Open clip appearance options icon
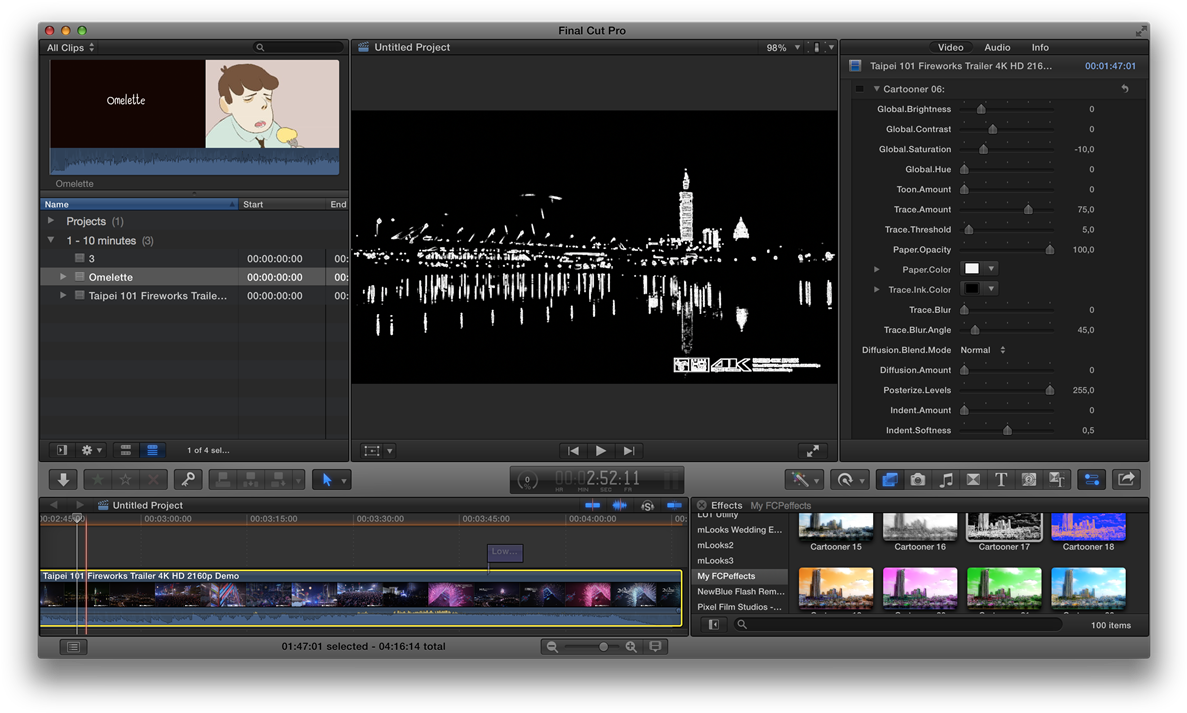 tap(656, 646)
